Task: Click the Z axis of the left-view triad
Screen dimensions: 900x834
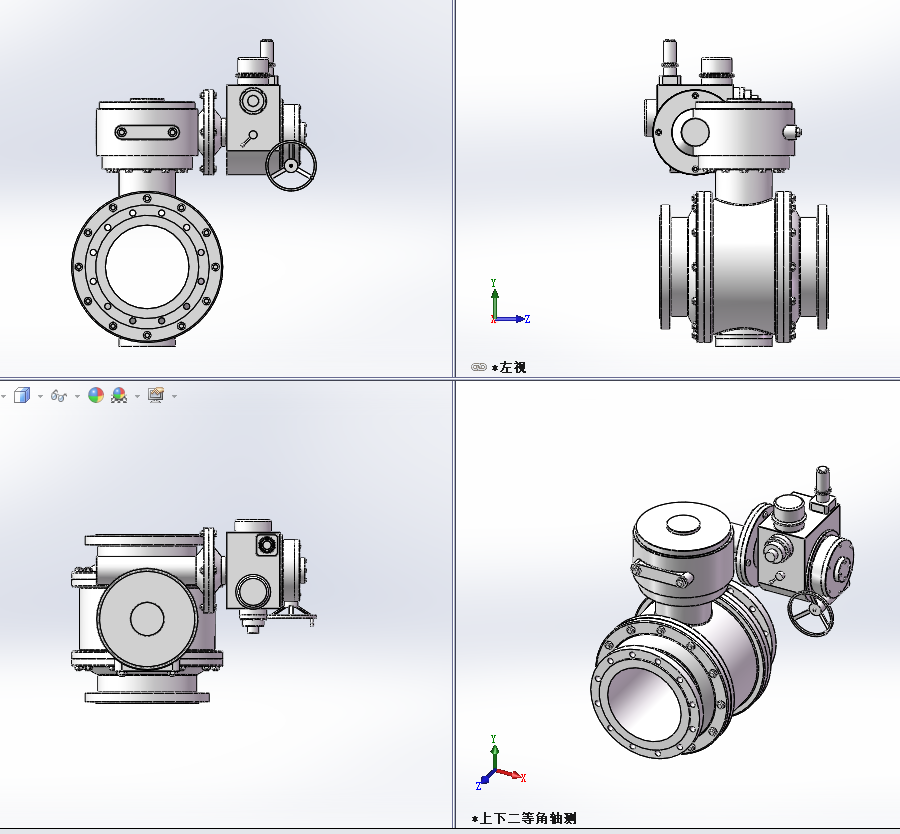Action: [x=512, y=319]
